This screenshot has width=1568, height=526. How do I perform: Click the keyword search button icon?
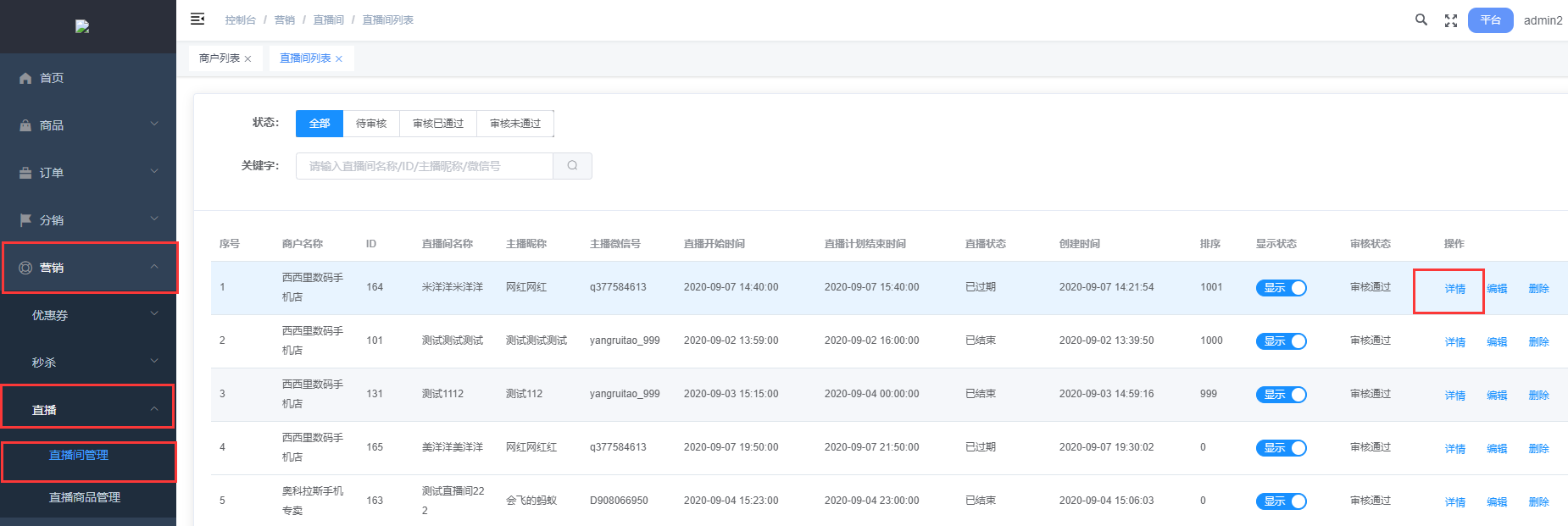[x=572, y=166]
